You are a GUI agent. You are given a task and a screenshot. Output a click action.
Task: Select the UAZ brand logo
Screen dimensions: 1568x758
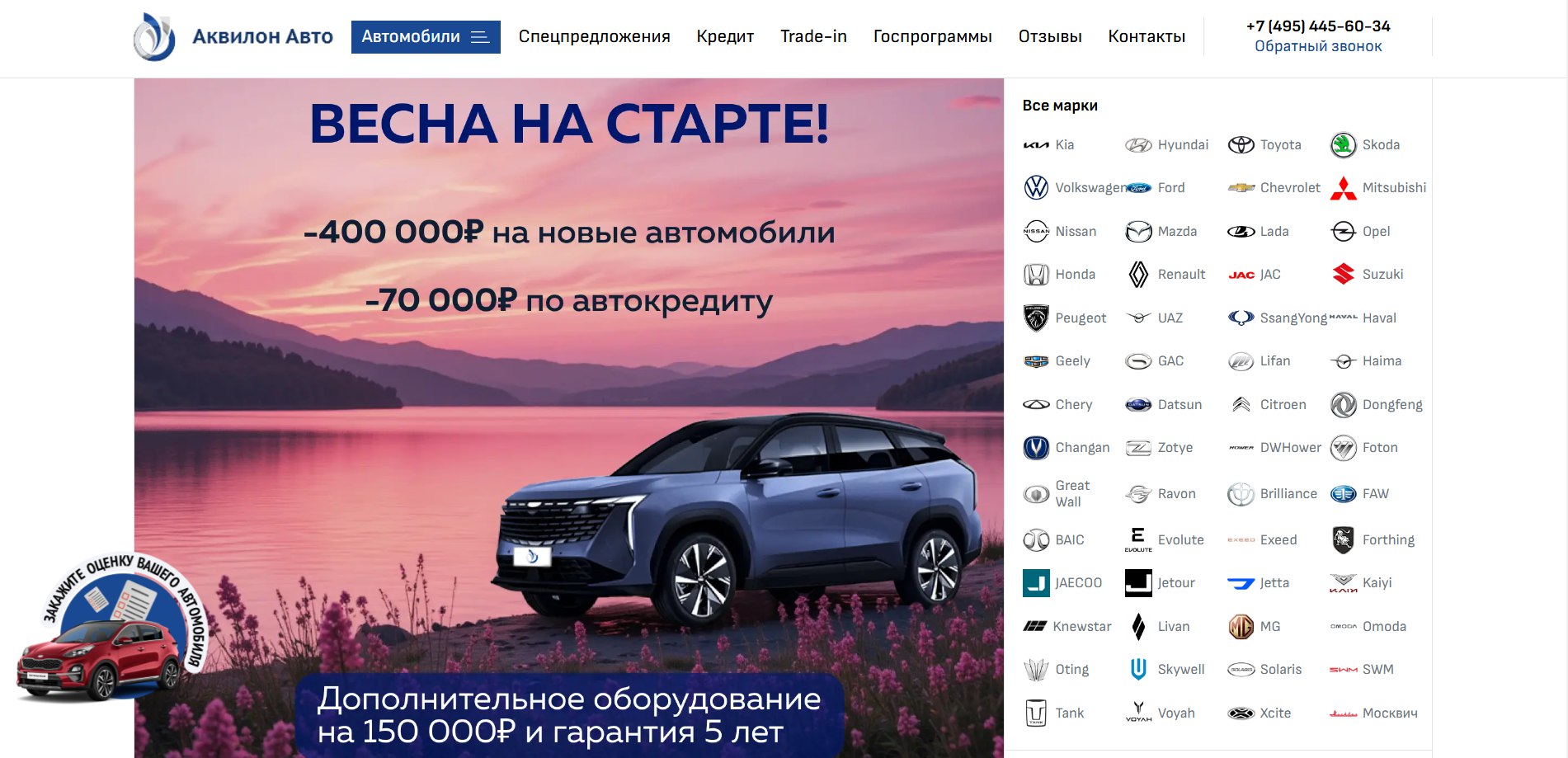pos(1138,318)
